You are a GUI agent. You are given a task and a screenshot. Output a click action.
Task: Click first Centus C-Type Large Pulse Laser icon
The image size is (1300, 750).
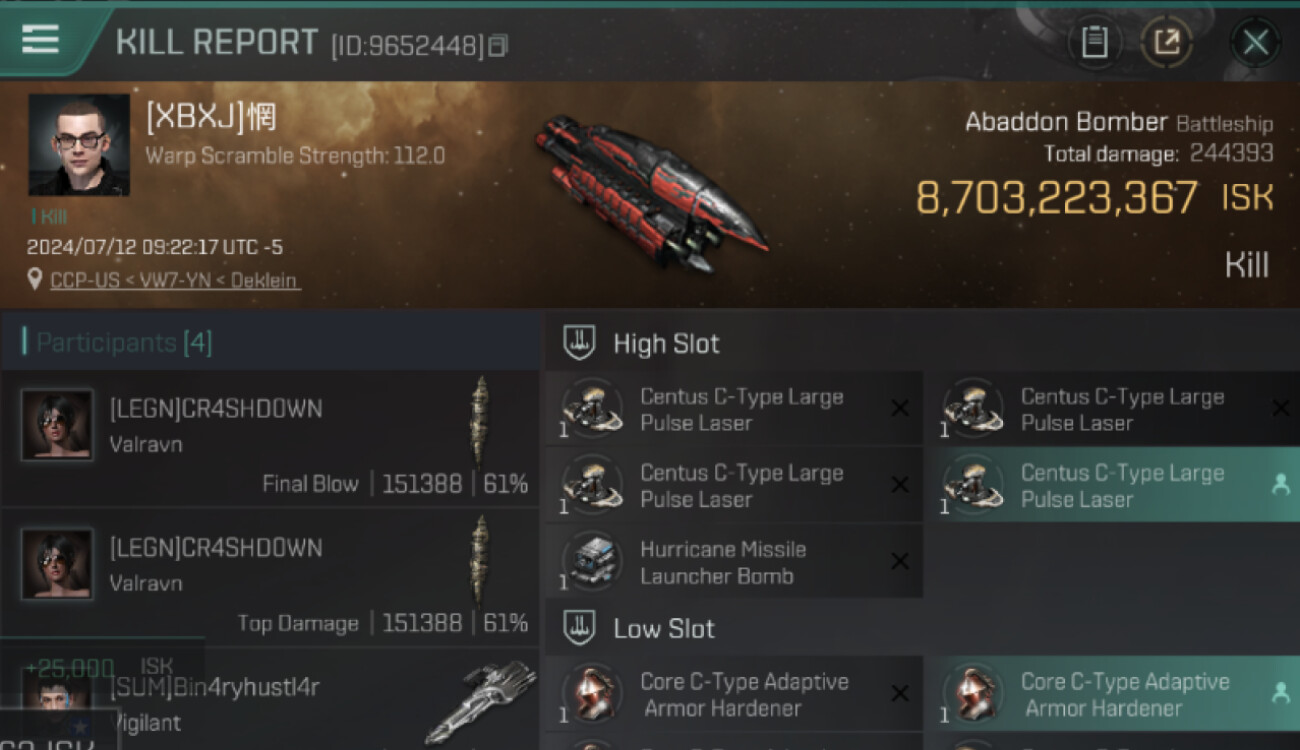(x=592, y=409)
